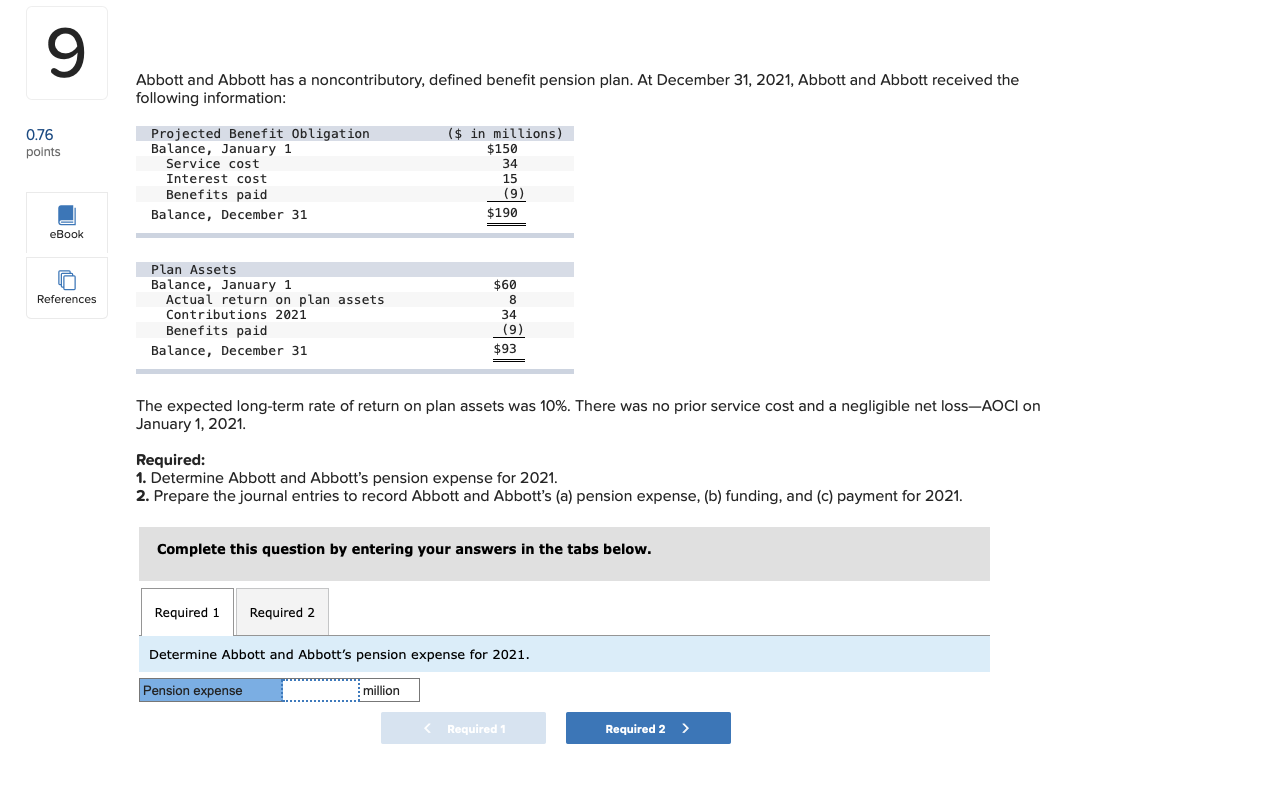The height and width of the screenshot is (802, 1285).
Task: Switch to the Required 1 tab
Action: tap(186, 612)
